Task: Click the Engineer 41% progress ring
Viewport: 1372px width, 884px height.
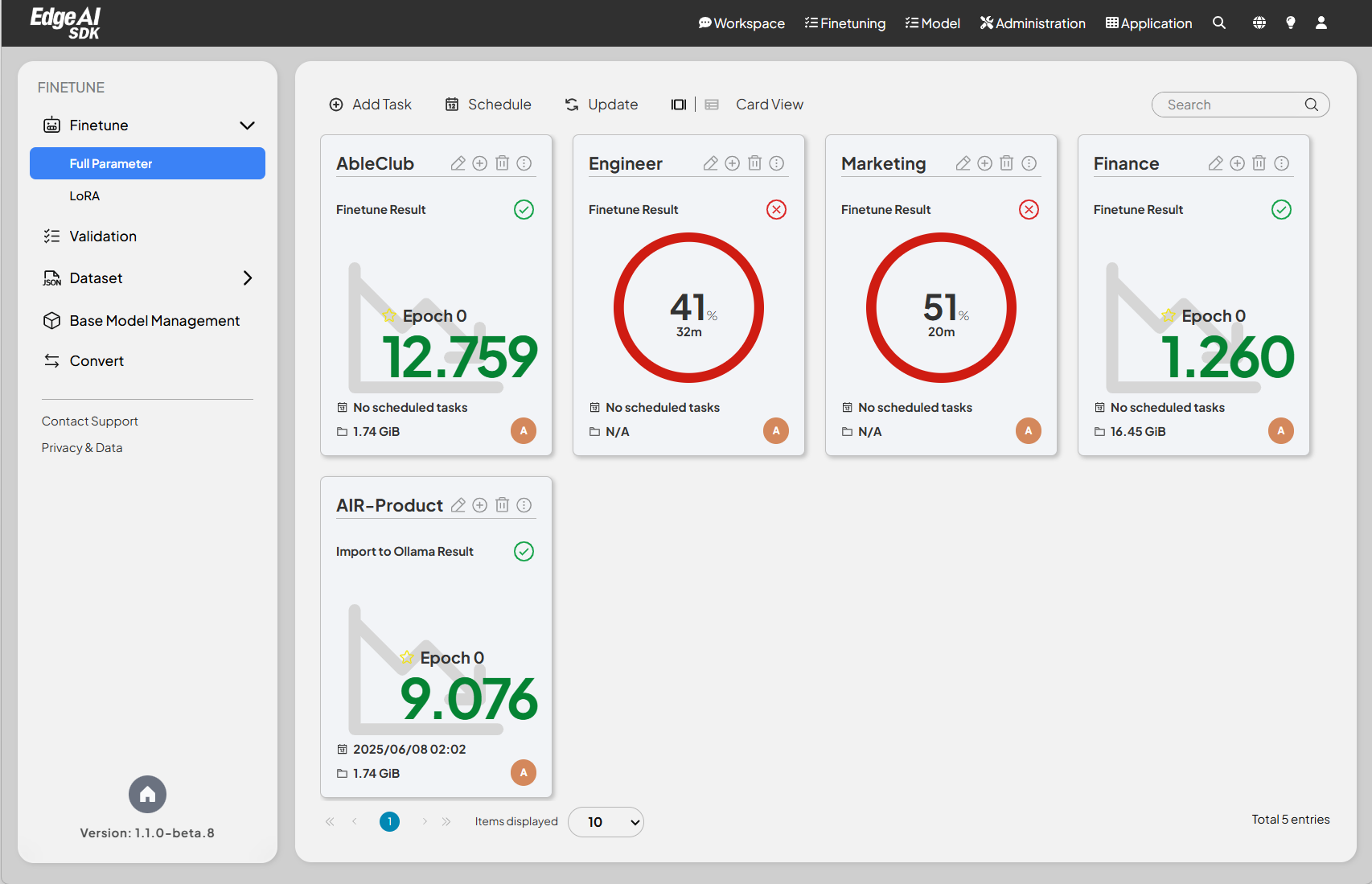Action: (x=688, y=308)
